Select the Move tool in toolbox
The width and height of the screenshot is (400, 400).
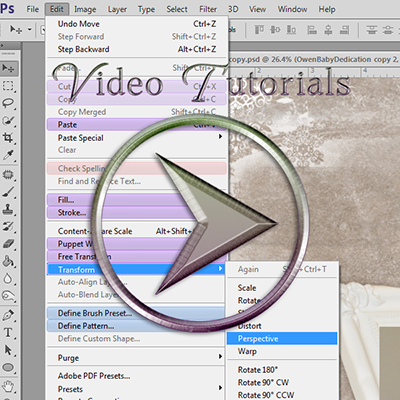click(x=8, y=68)
